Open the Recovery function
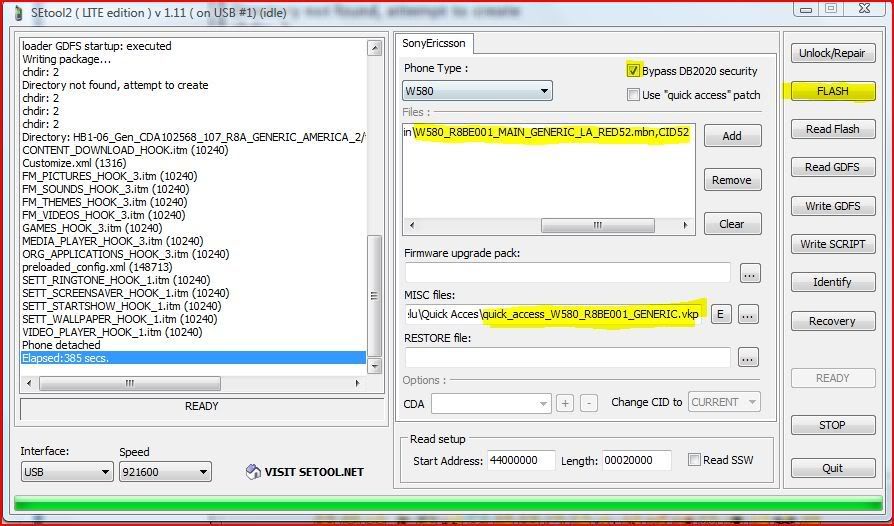Viewport: 894px width, 526px height. (x=833, y=321)
